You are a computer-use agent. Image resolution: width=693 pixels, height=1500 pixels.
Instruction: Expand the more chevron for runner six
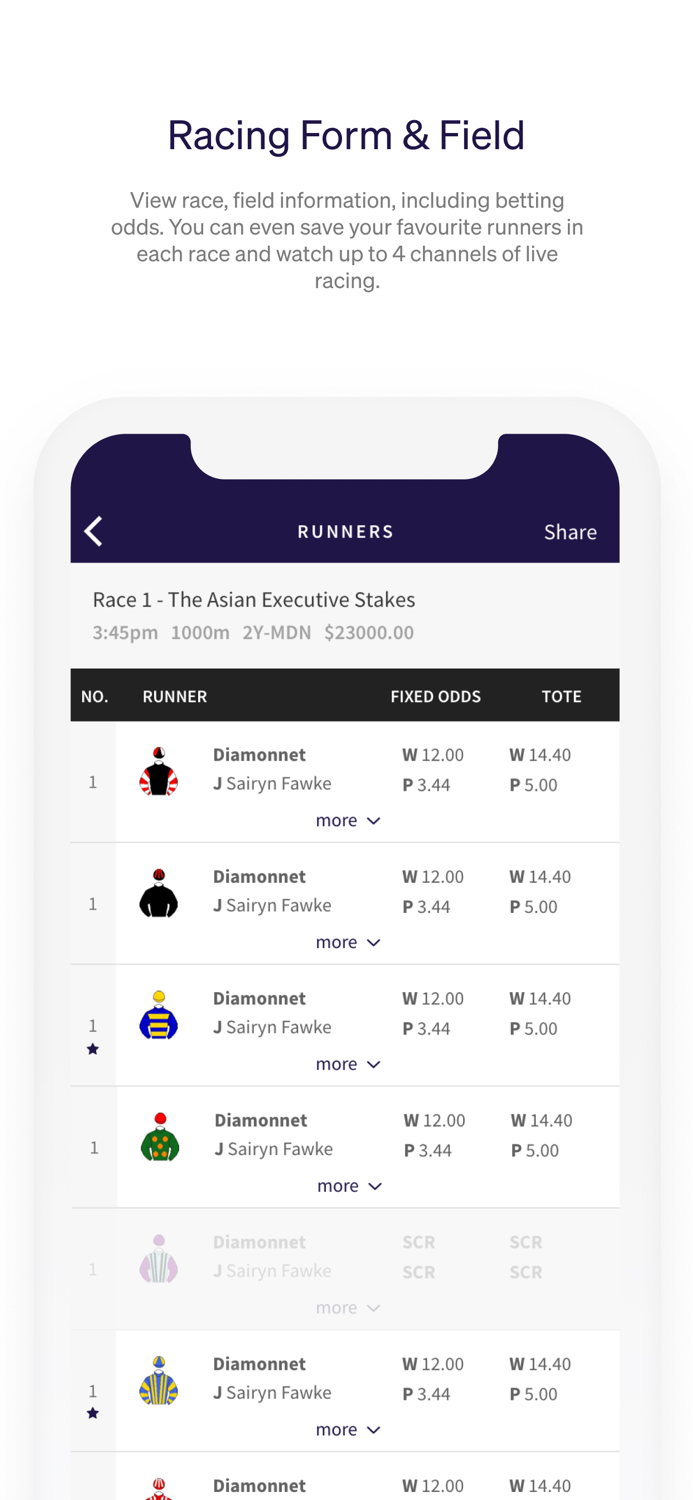click(347, 1430)
